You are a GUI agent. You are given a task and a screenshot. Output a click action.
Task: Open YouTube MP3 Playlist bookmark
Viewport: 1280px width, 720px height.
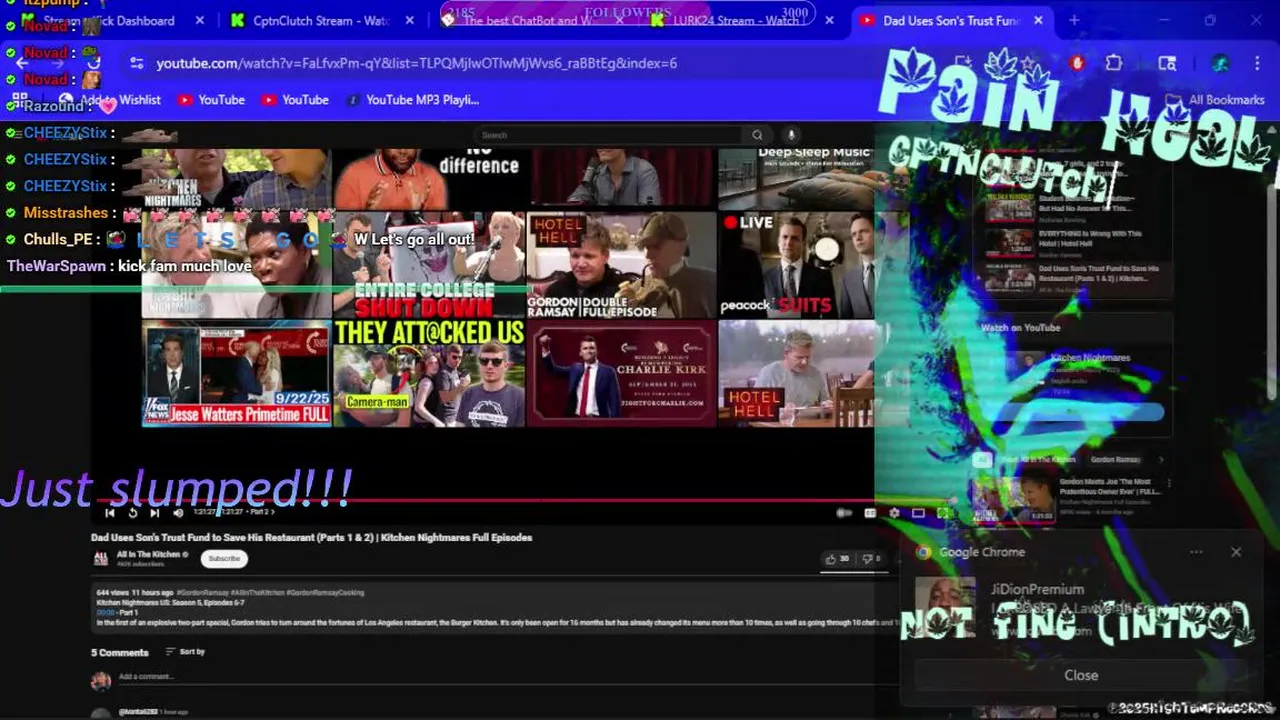pos(412,100)
